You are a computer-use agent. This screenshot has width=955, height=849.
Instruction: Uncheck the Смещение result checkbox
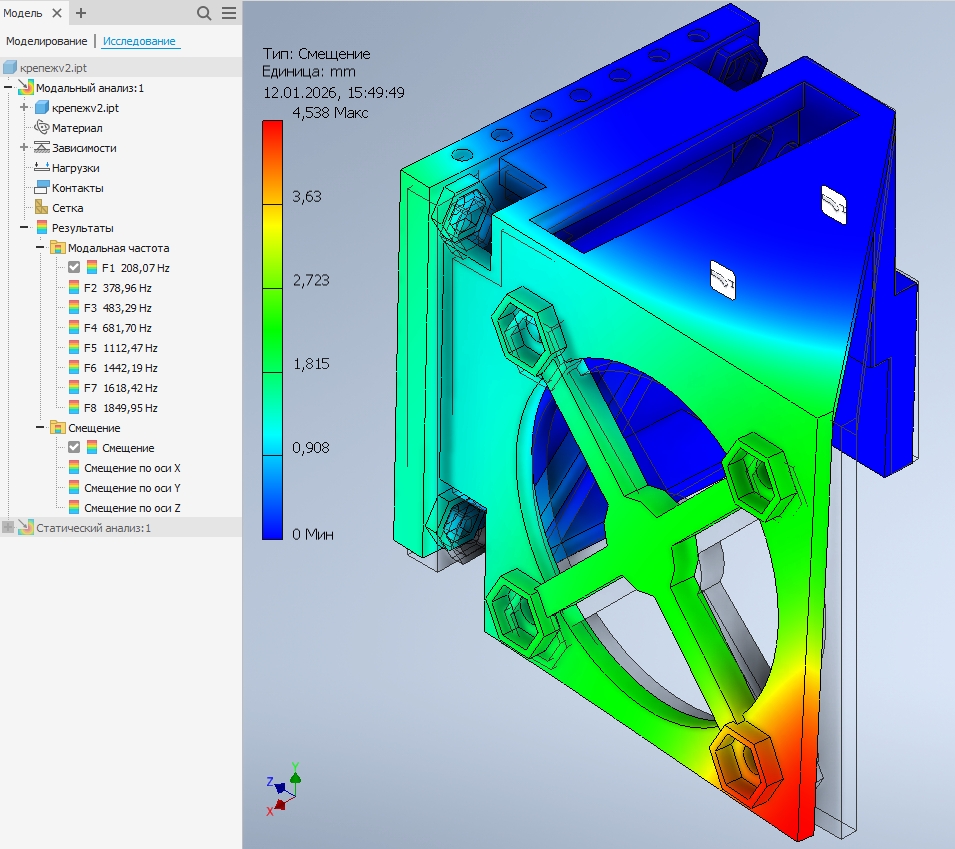pos(74,448)
